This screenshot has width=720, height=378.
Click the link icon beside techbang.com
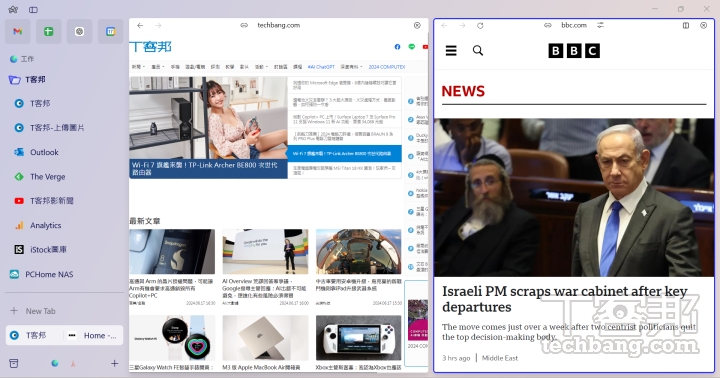pyautogui.click(x=244, y=25)
